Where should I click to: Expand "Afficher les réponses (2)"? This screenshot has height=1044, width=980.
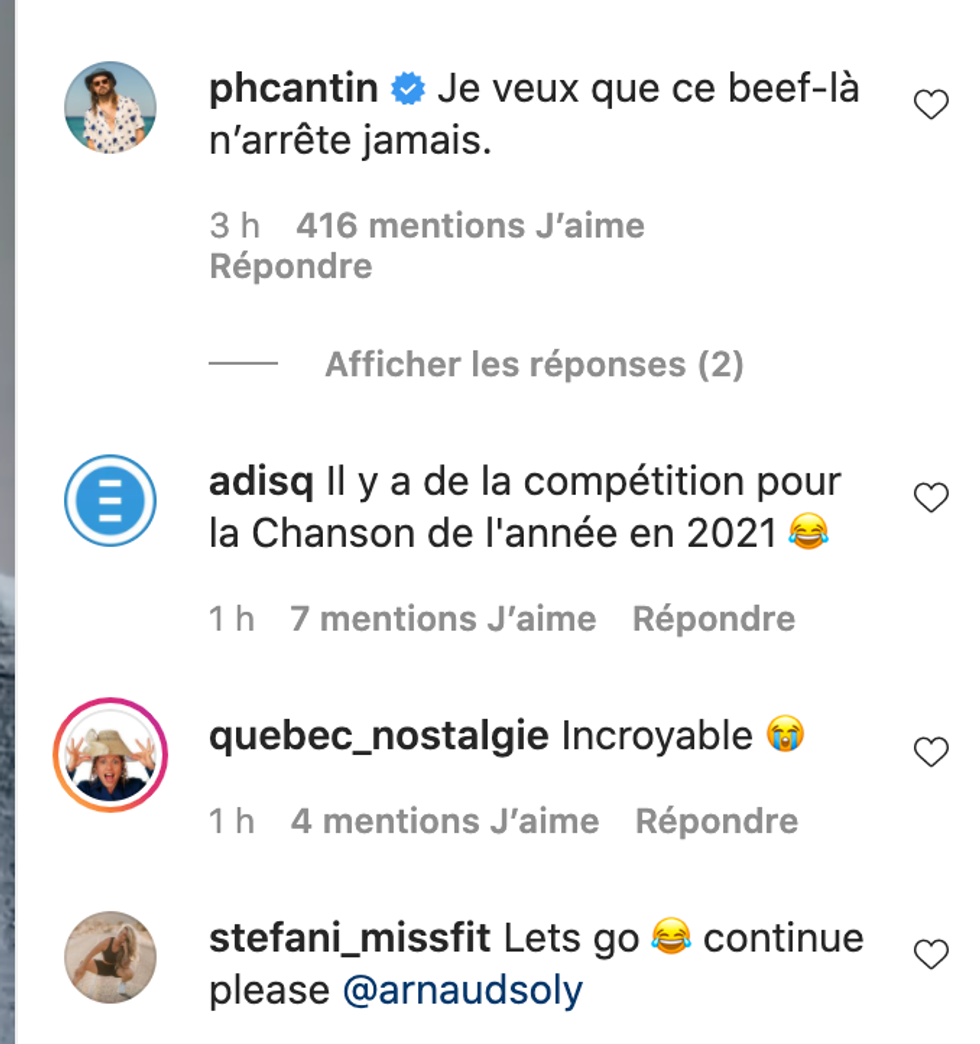534,365
